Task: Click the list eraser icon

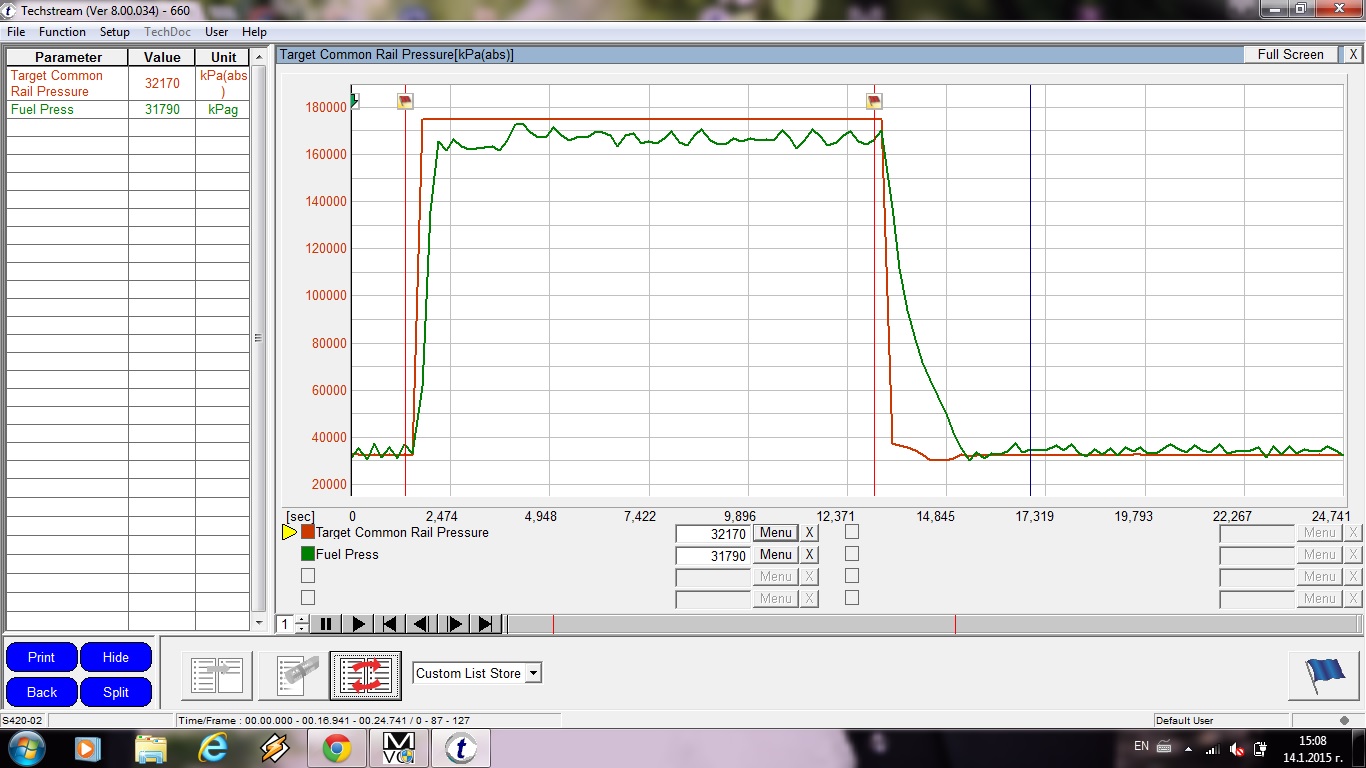Action: 292,675
